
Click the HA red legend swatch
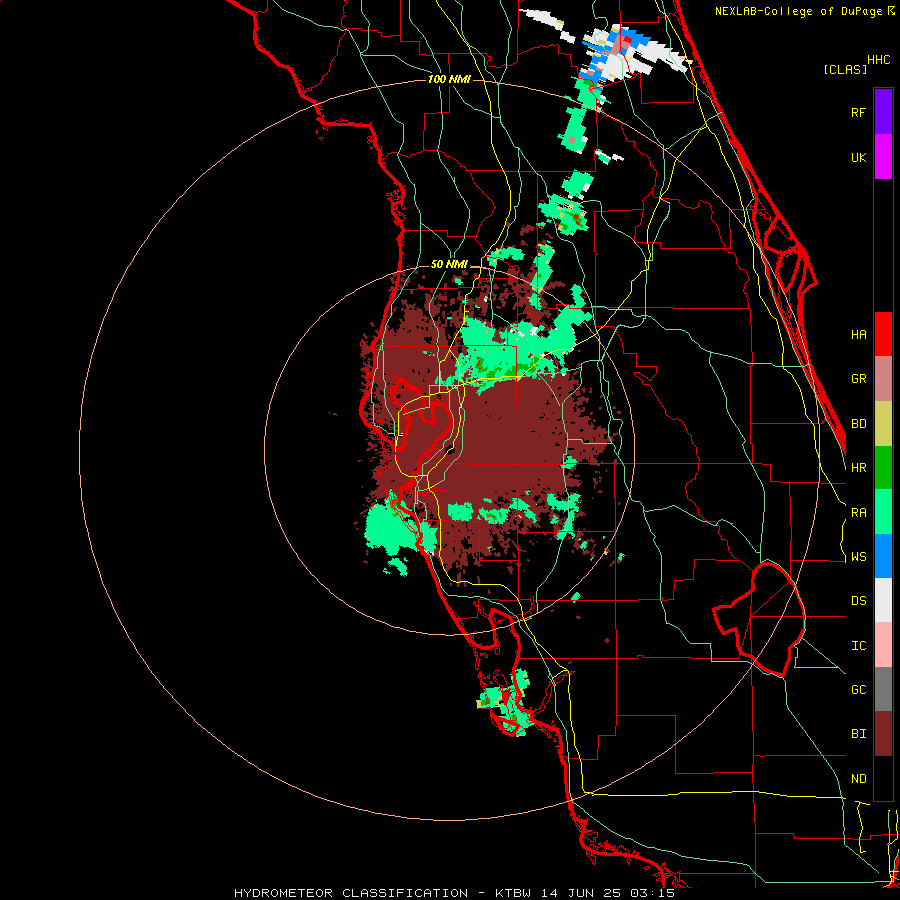click(x=883, y=334)
